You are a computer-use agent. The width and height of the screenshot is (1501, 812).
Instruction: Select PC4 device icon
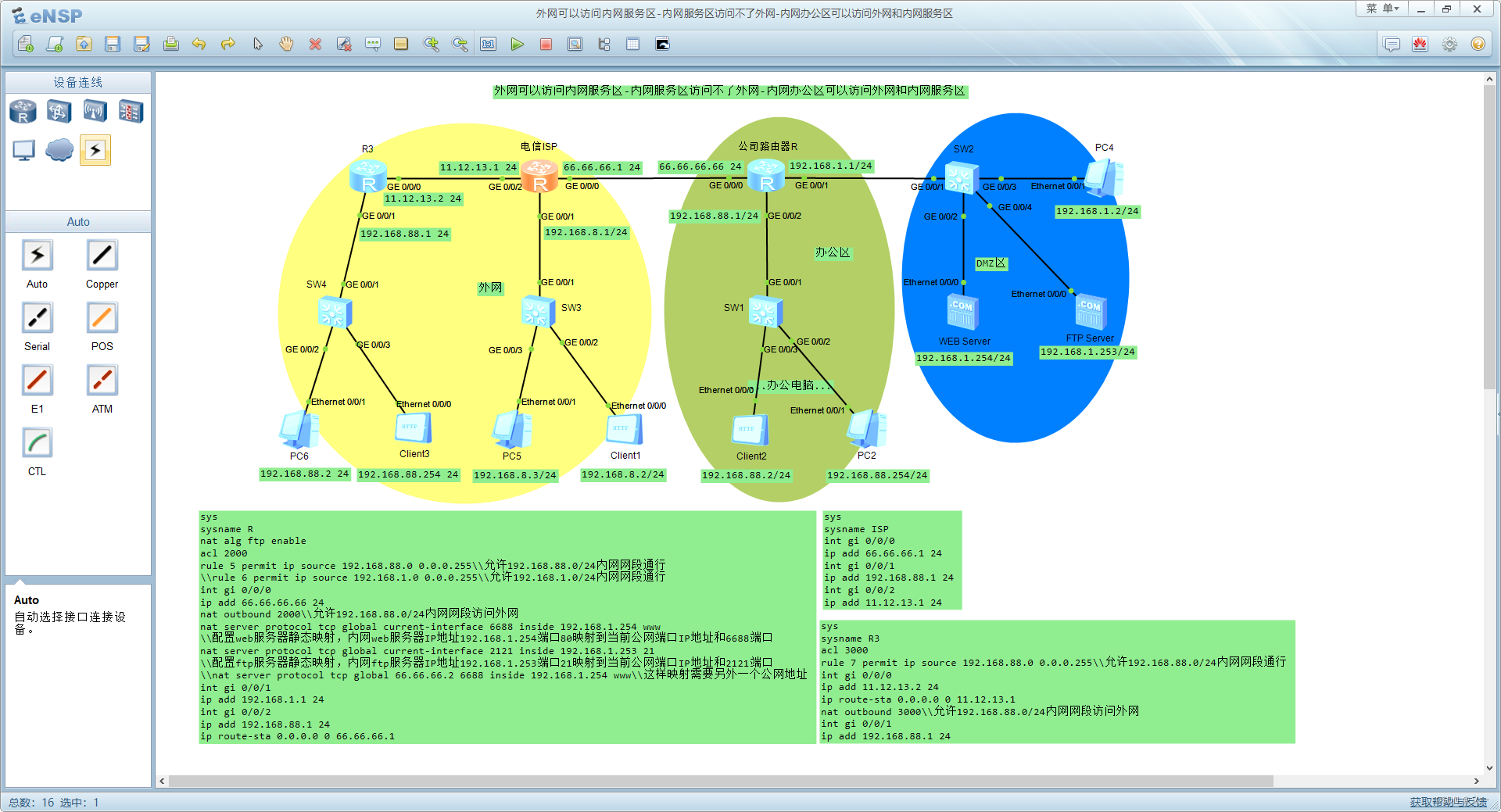coord(1104,178)
